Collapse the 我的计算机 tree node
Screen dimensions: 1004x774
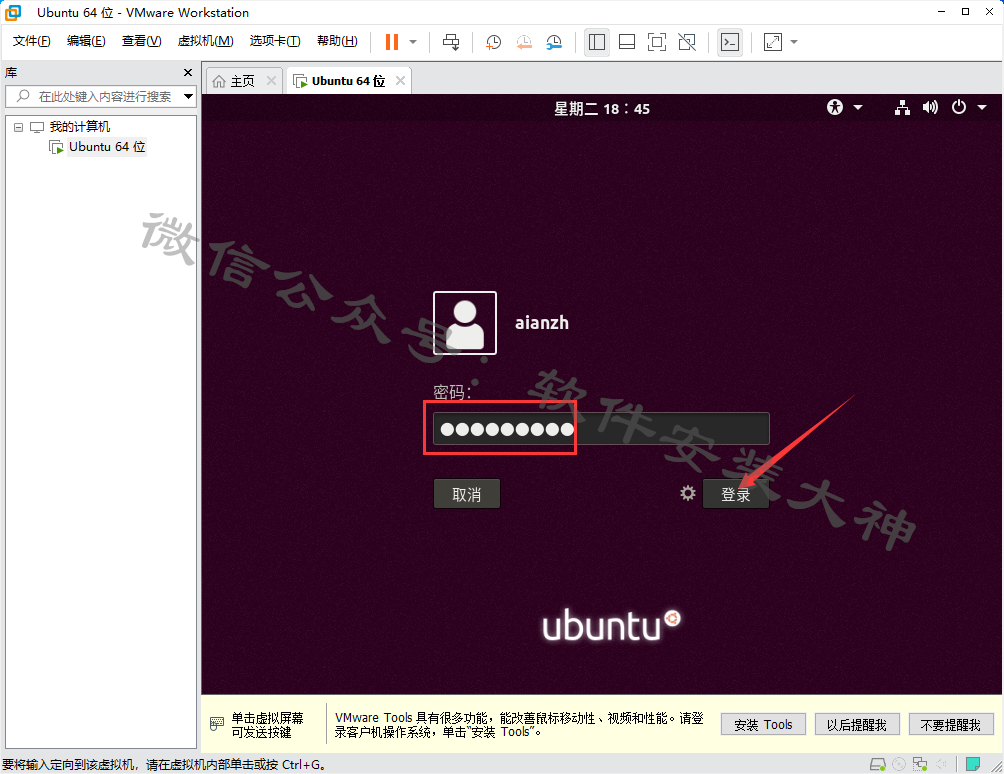pos(19,127)
